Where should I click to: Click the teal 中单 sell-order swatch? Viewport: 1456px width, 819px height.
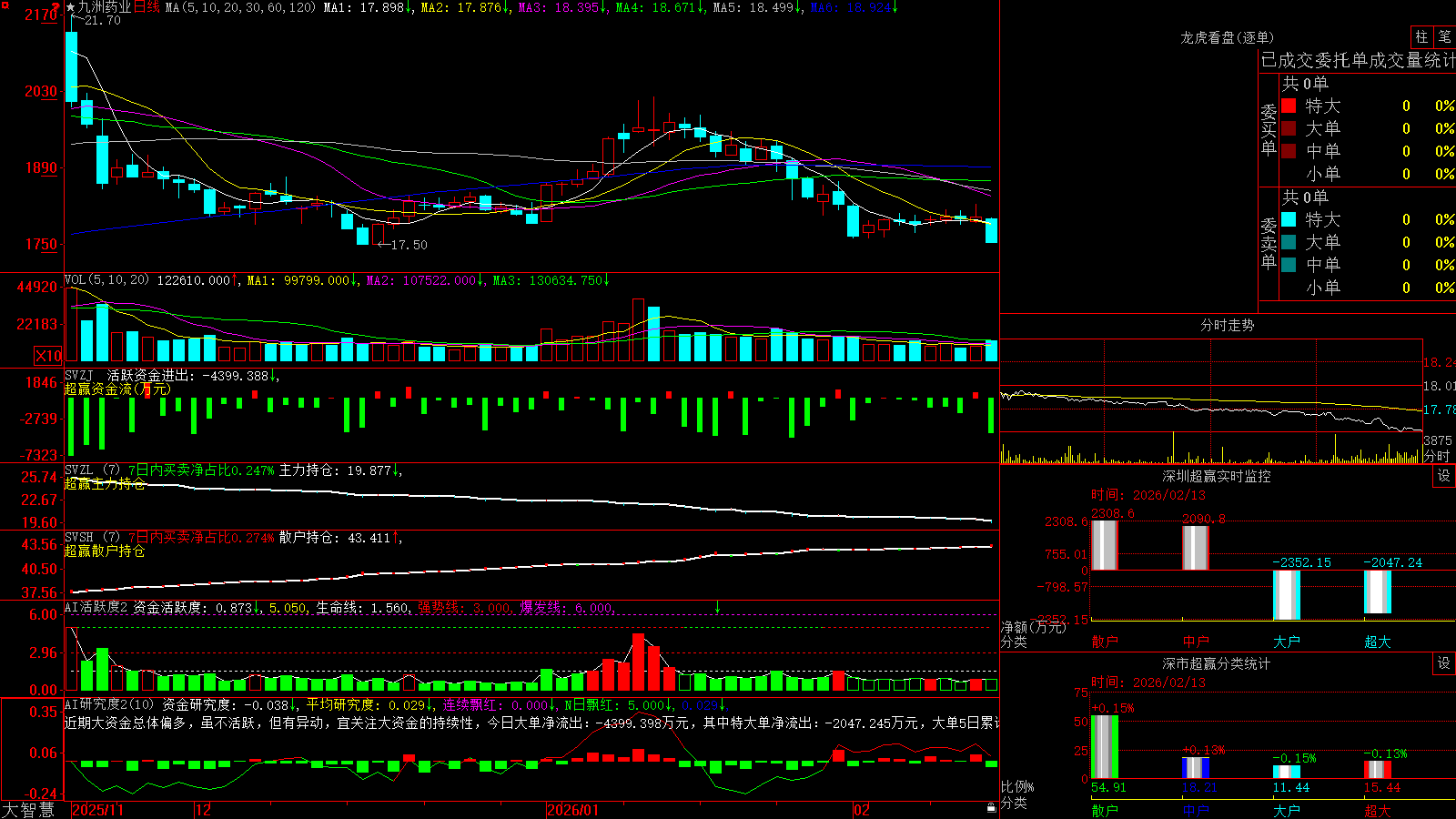pos(1289,265)
